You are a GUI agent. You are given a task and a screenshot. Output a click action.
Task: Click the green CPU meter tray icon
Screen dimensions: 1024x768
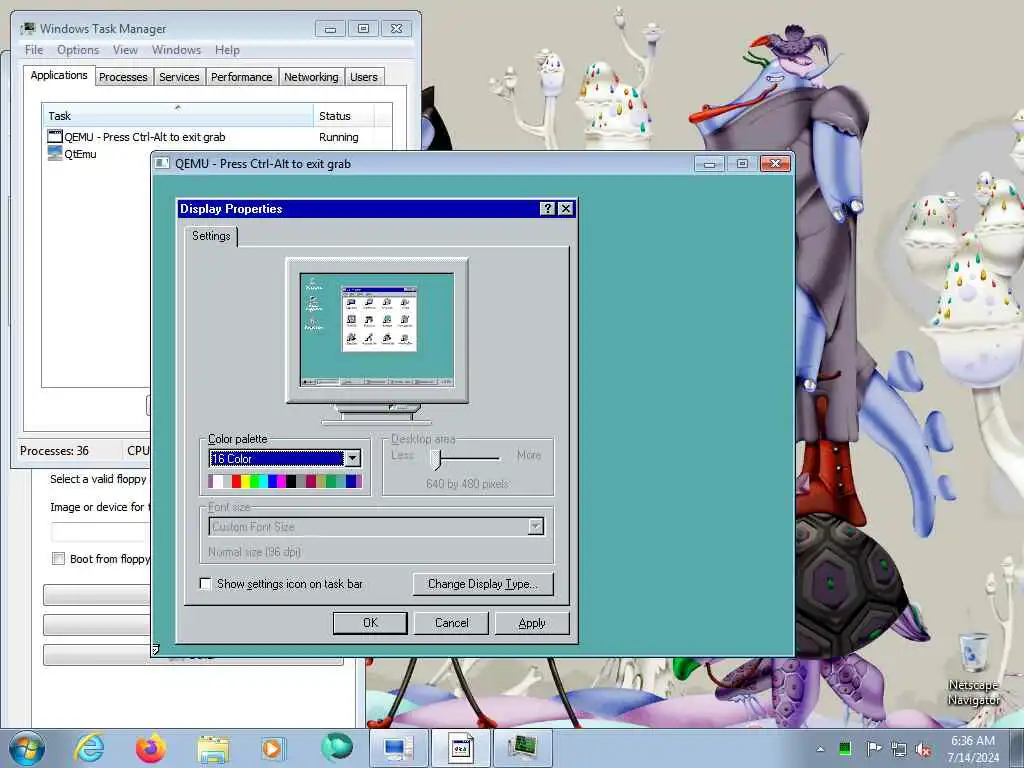(x=845, y=748)
